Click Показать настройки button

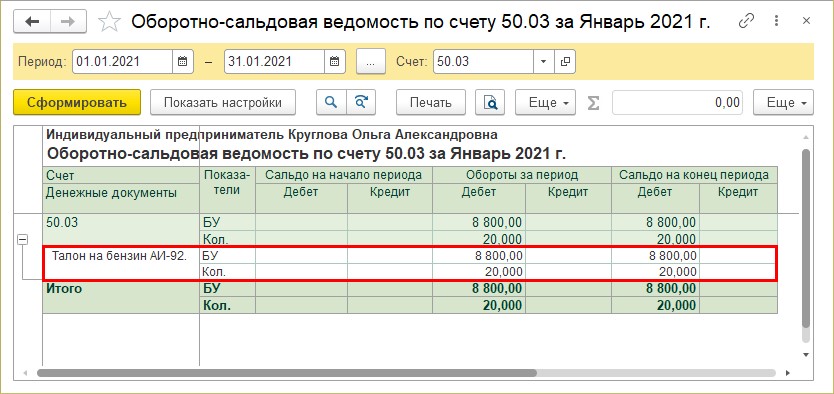point(223,103)
